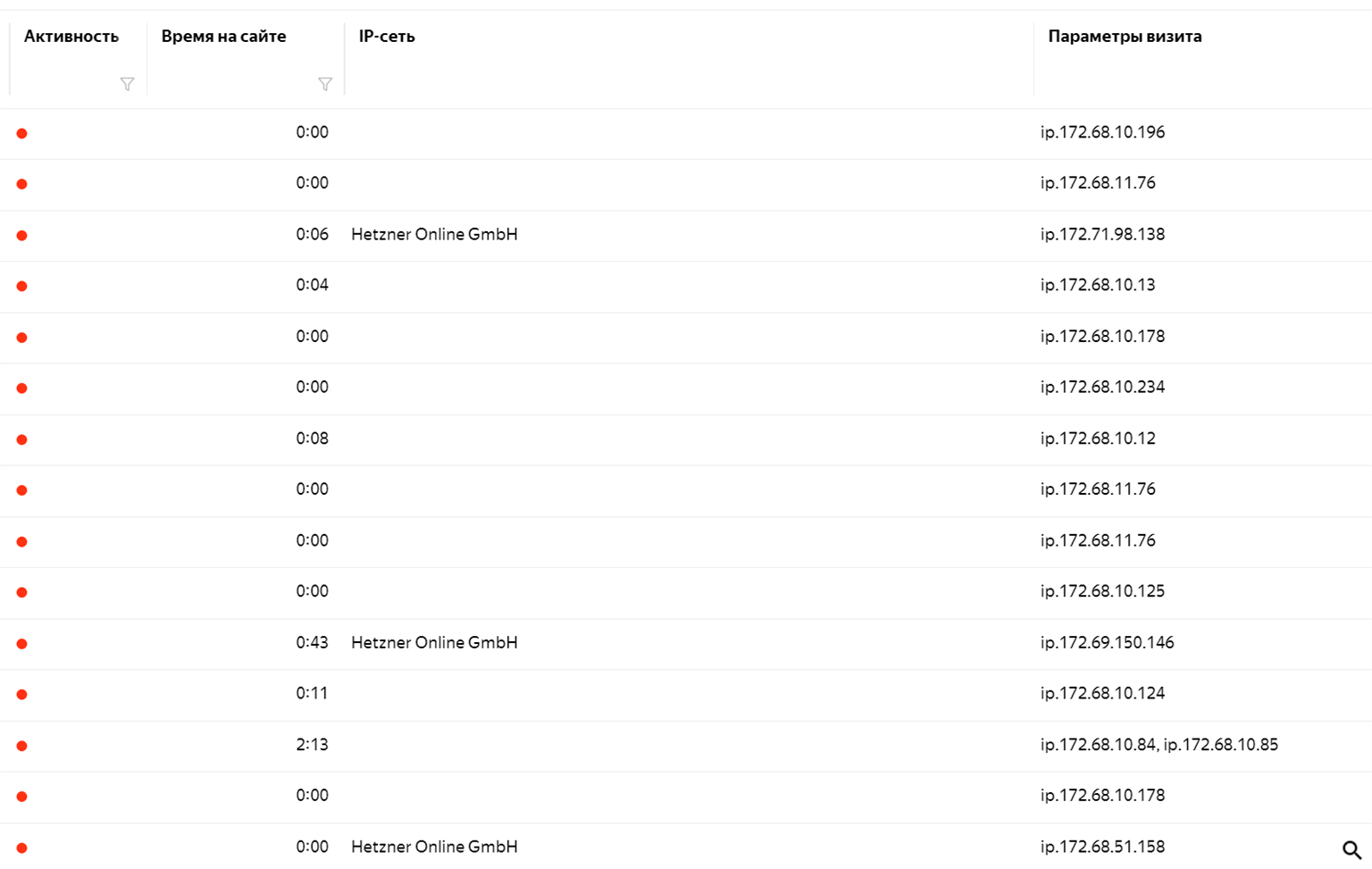
Task: Open filter for Время на сайте column
Action: (x=325, y=84)
